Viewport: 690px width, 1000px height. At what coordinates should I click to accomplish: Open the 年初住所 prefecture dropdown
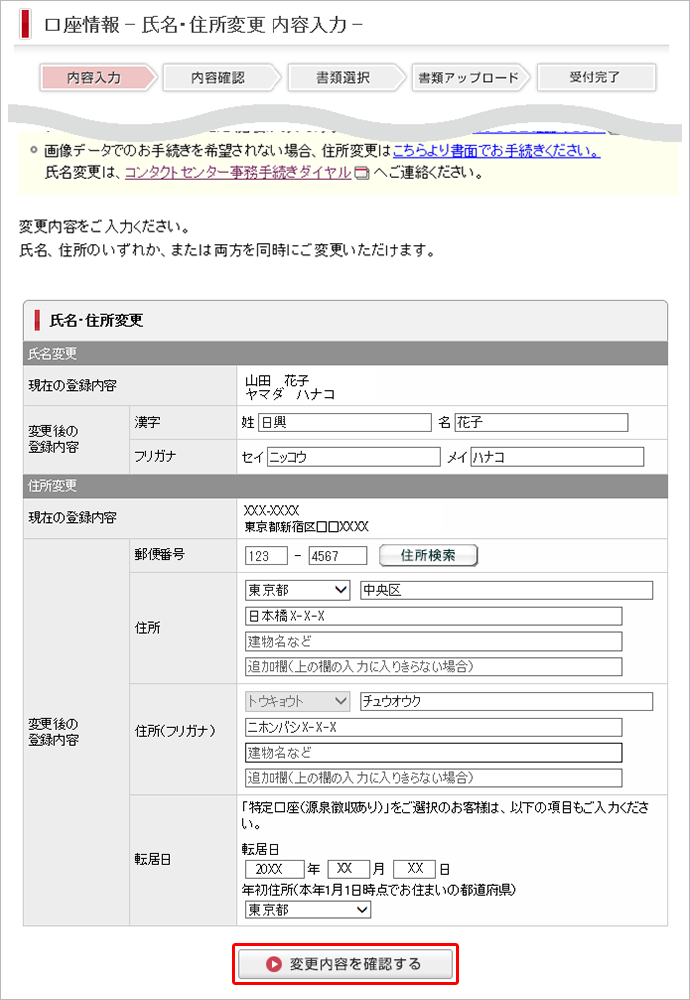308,909
